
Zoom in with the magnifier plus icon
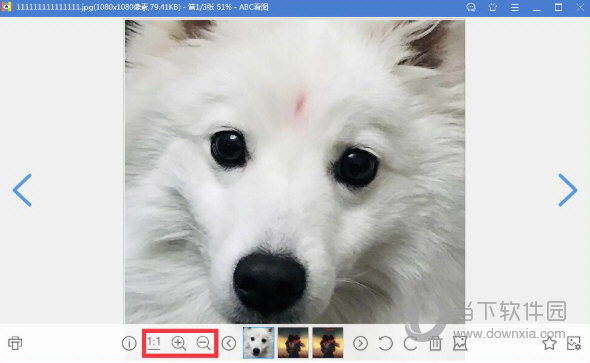coord(179,343)
